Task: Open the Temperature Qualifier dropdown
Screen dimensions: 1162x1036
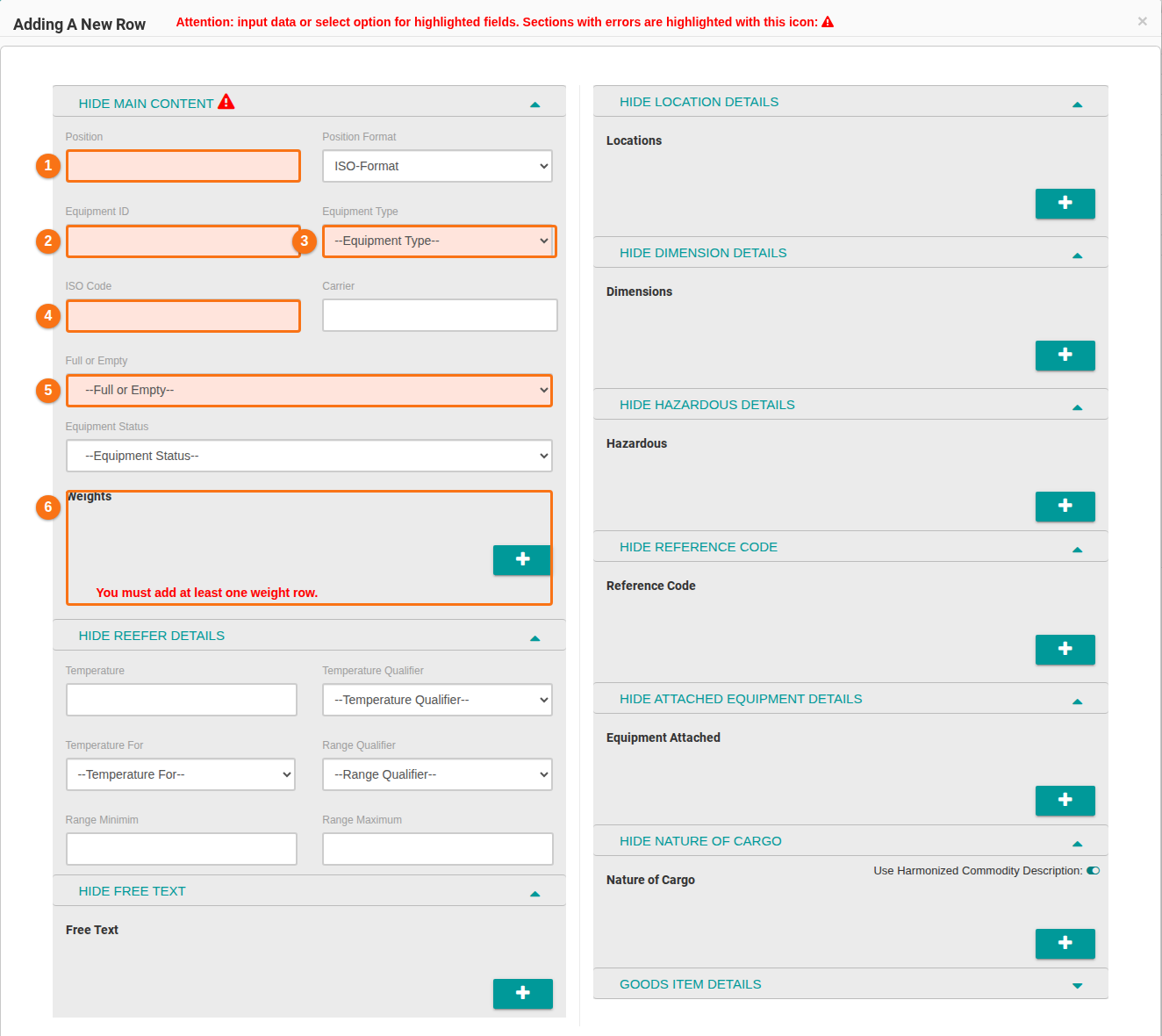Action: click(437, 700)
